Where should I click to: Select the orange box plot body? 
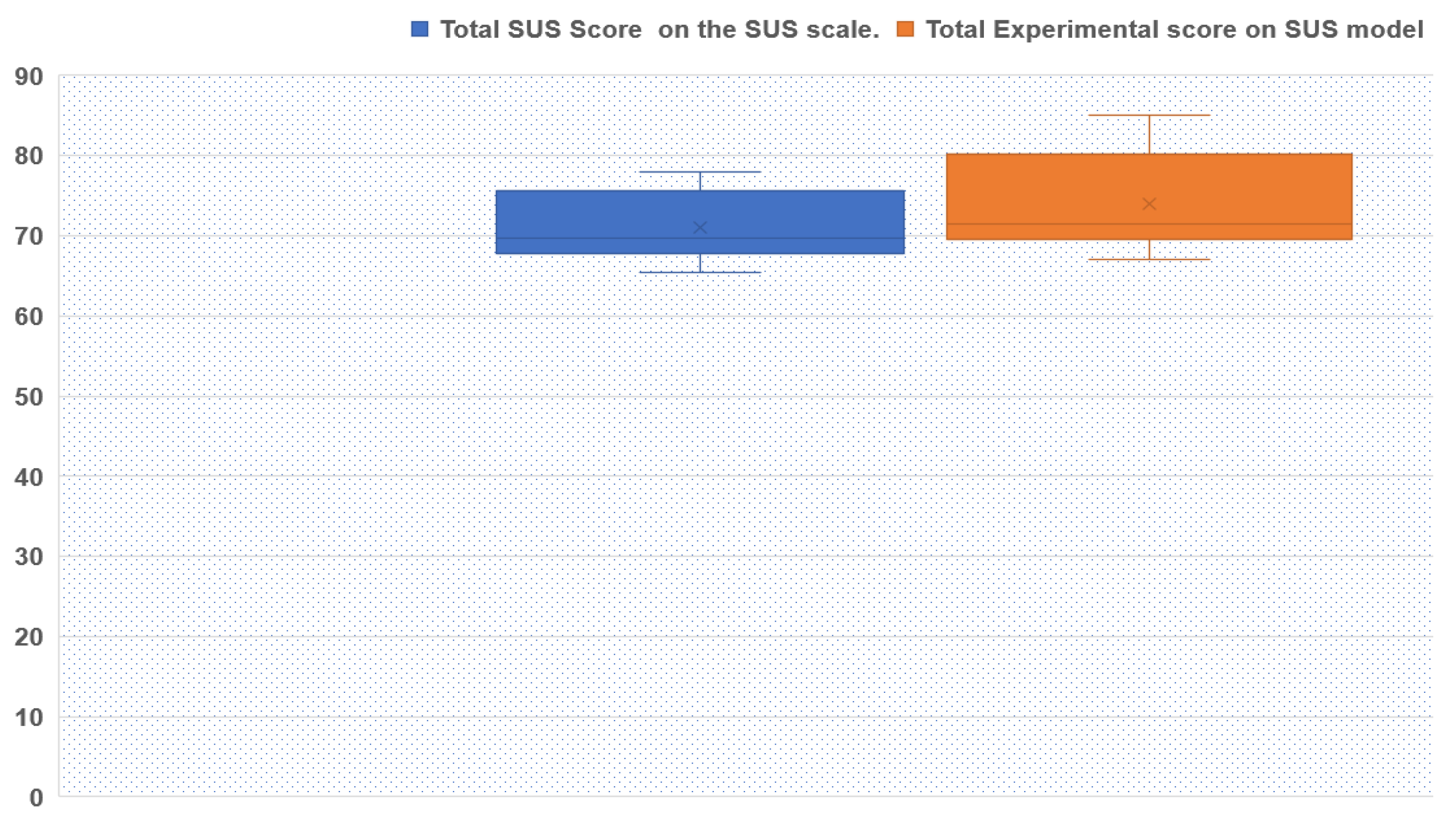pos(1149,181)
